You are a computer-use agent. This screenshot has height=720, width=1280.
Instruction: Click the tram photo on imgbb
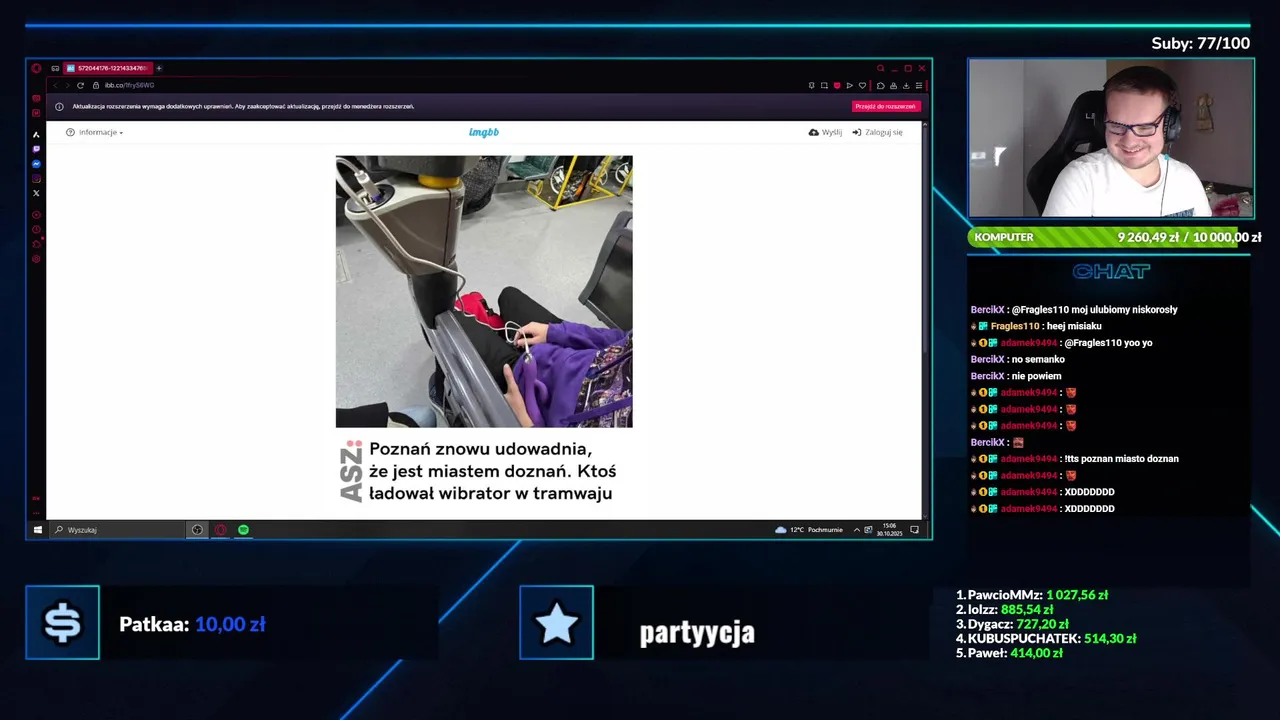[484, 291]
